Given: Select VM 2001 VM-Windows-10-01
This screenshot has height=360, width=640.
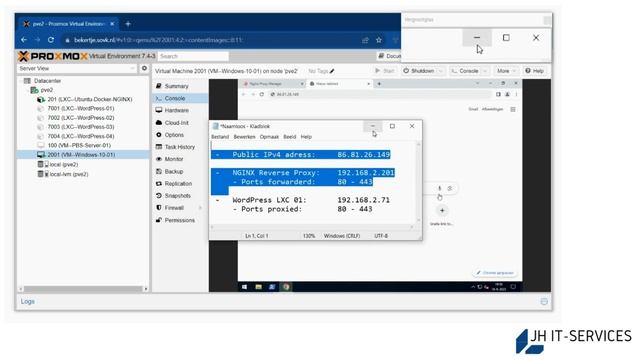Looking at the screenshot, I should coord(81,155).
